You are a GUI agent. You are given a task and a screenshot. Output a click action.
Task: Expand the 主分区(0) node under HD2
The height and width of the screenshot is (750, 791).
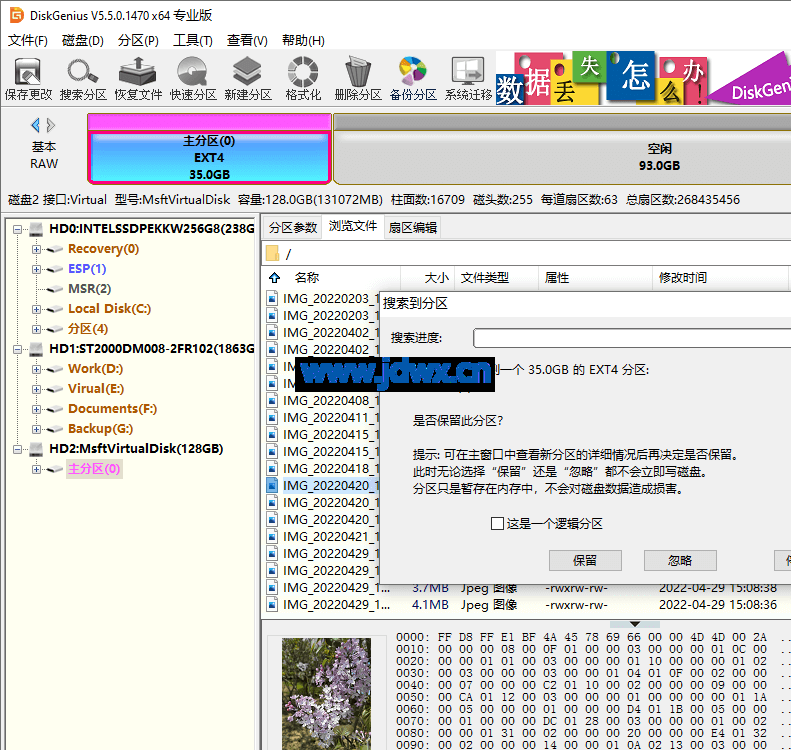coord(36,469)
